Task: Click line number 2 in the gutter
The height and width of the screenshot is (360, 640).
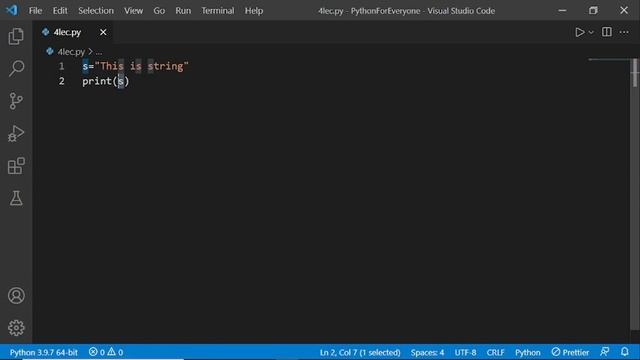Action: [x=61, y=81]
